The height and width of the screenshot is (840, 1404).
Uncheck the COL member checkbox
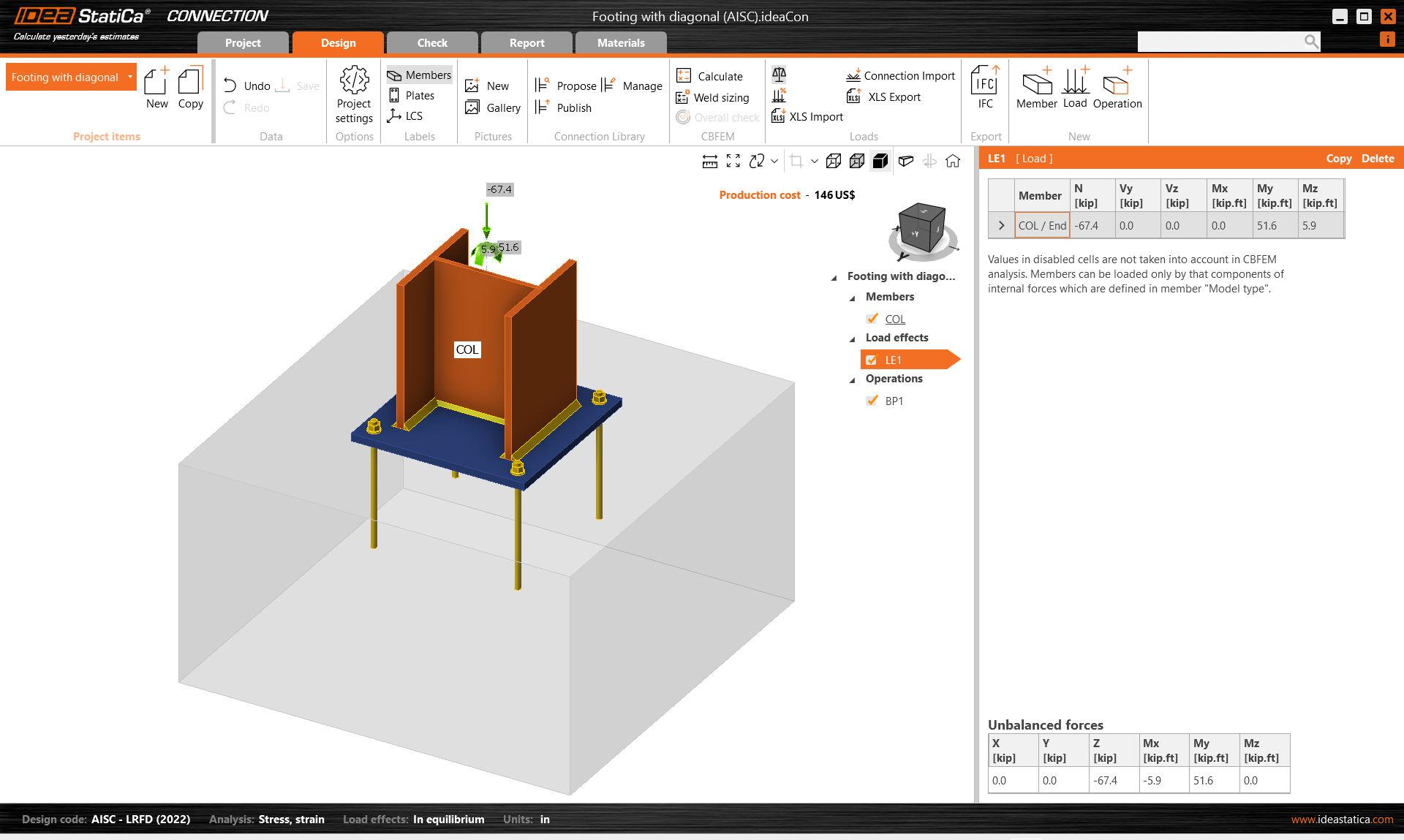click(x=872, y=319)
